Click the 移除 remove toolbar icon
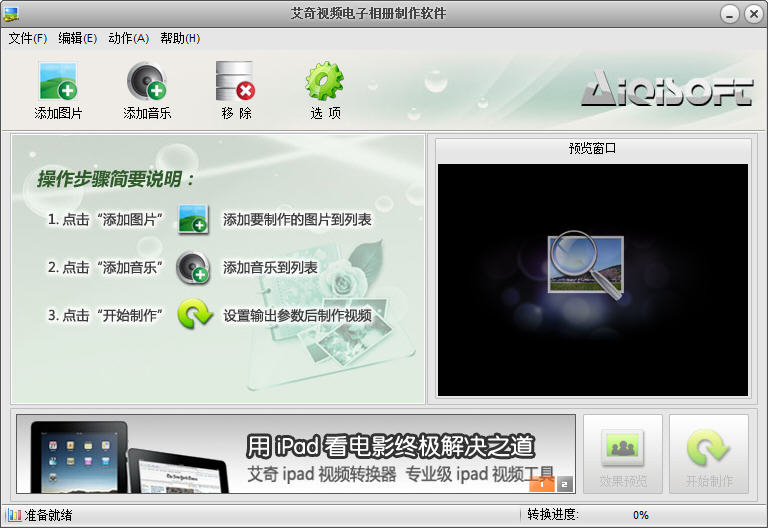Image resolution: width=768 pixels, height=528 pixels. [x=236, y=81]
